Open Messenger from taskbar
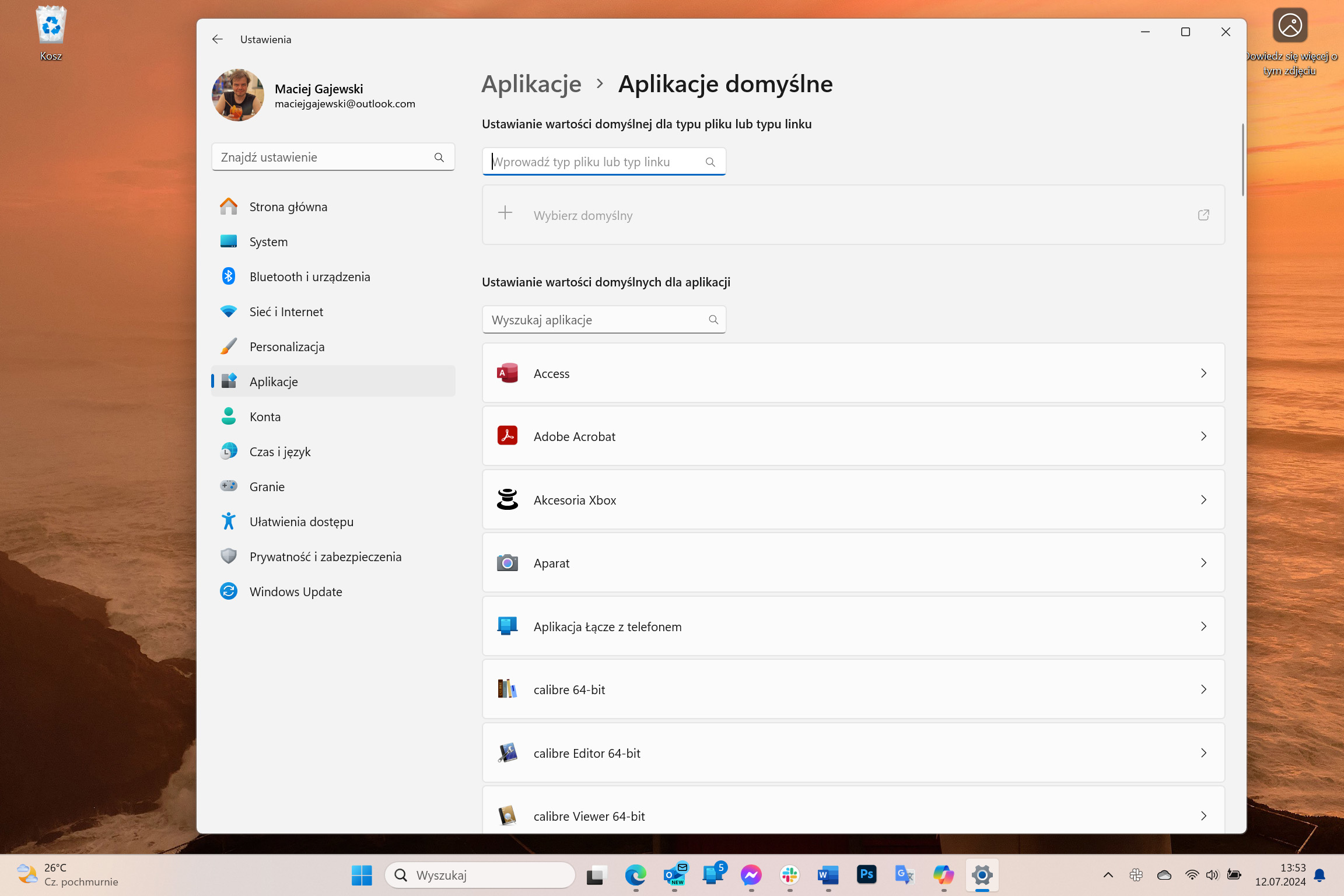This screenshot has height=896, width=1344. coord(751,875)
